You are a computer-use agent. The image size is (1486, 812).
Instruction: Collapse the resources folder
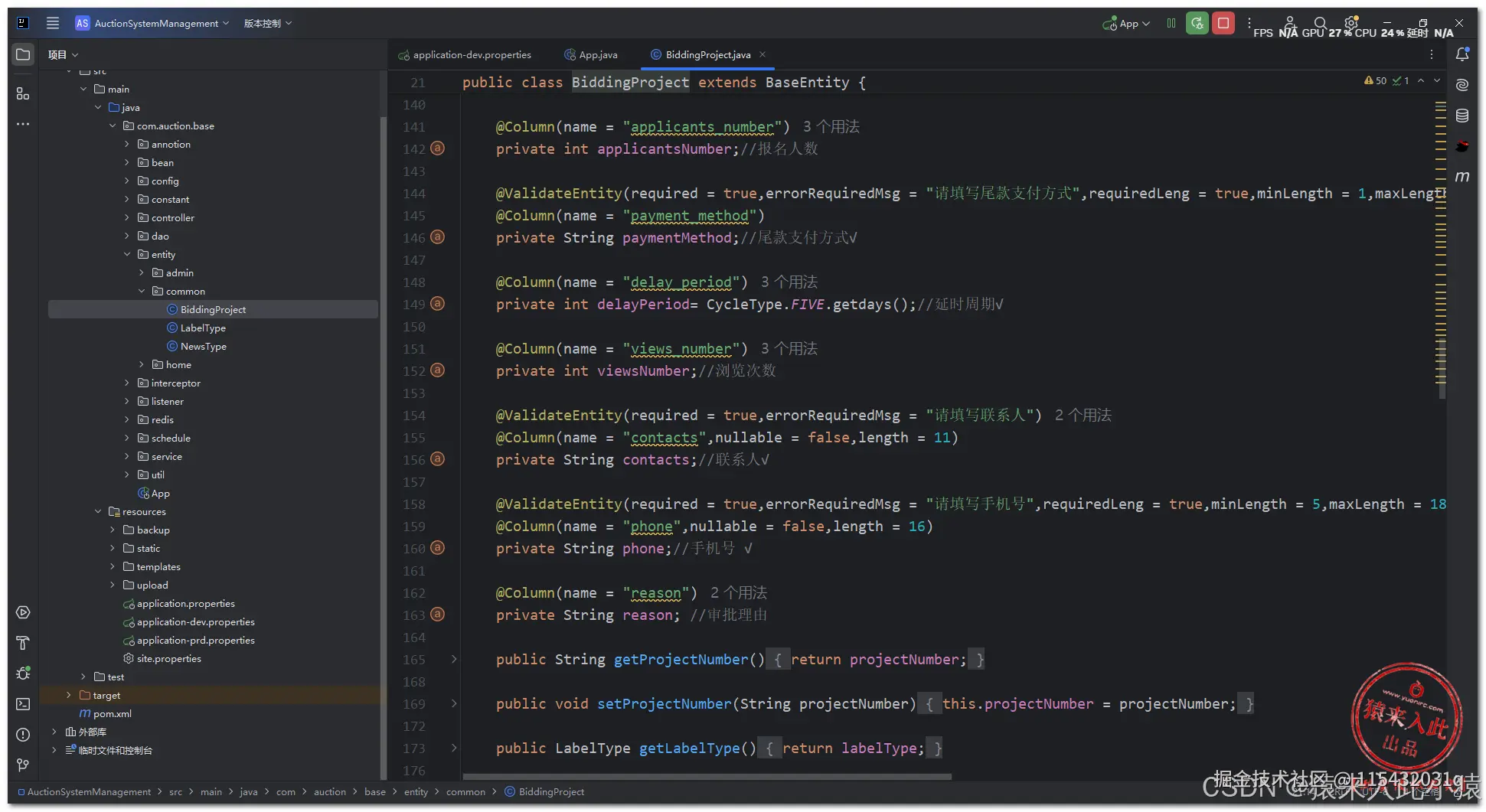(x=98, y=511)
